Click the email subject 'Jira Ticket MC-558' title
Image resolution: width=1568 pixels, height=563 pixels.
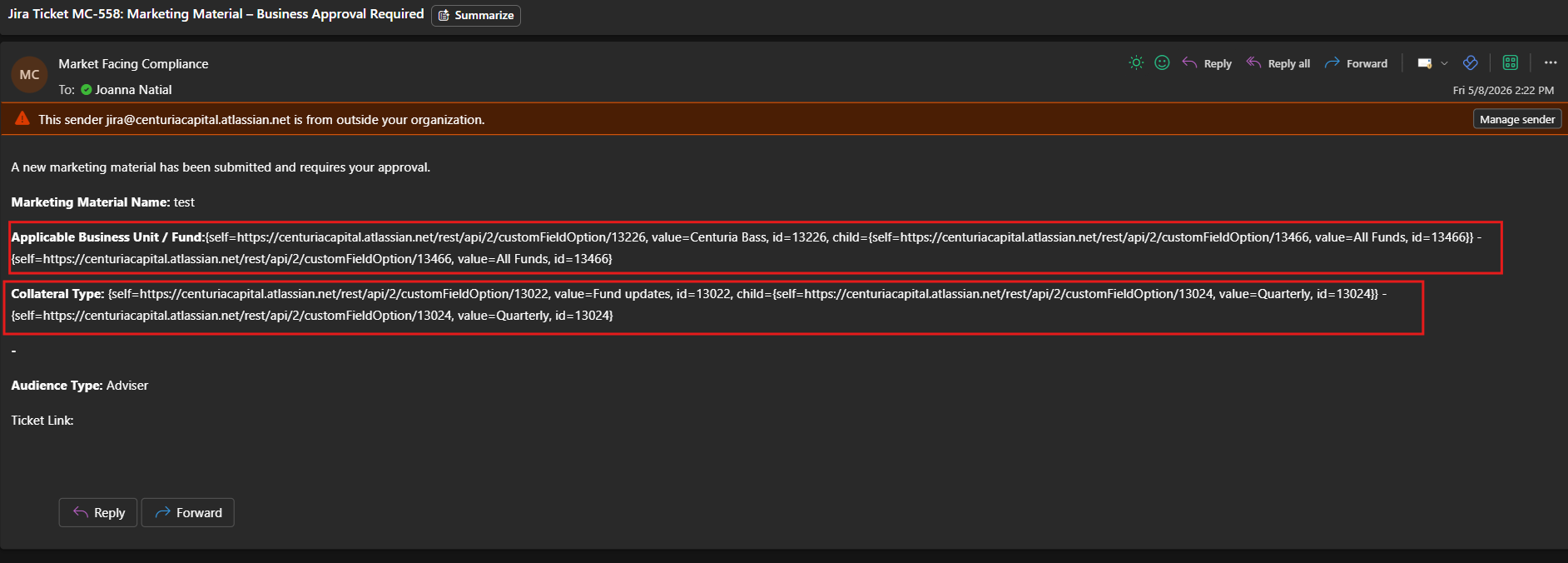[x=216, y=14]
